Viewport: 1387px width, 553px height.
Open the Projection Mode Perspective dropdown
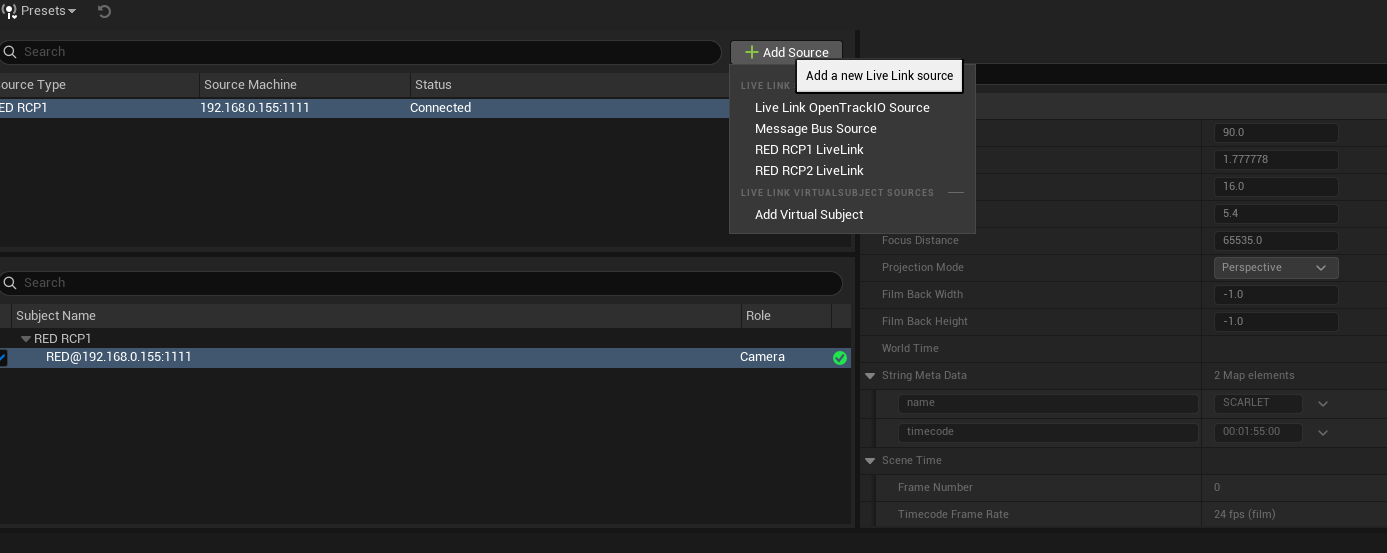tap(1275, 268)
